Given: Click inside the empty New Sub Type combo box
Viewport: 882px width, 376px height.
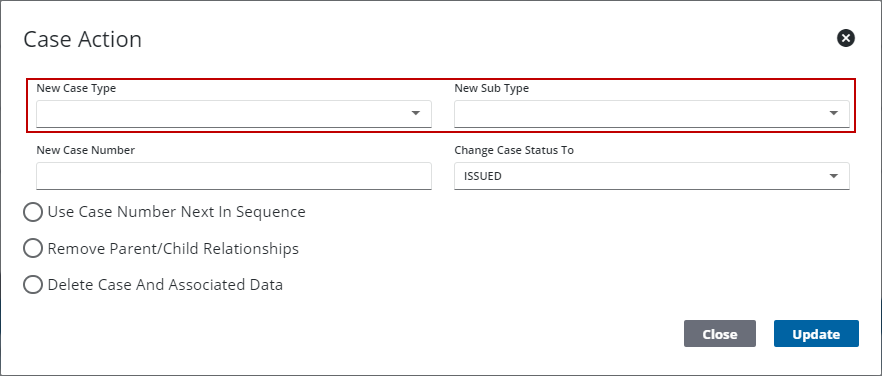Looking at the screenshot, I should tap(651, 114).
